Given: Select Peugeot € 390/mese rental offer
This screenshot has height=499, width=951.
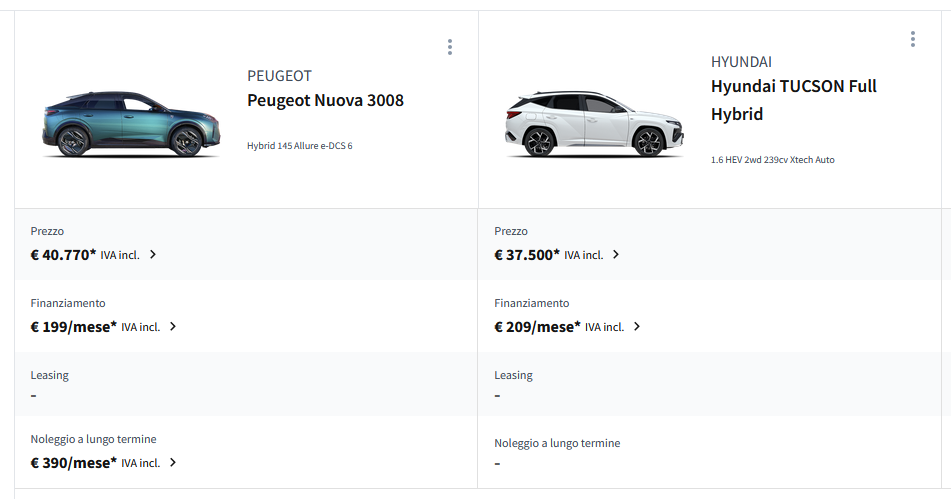Looking at the screenshot, I should click(x=73, y=463).
